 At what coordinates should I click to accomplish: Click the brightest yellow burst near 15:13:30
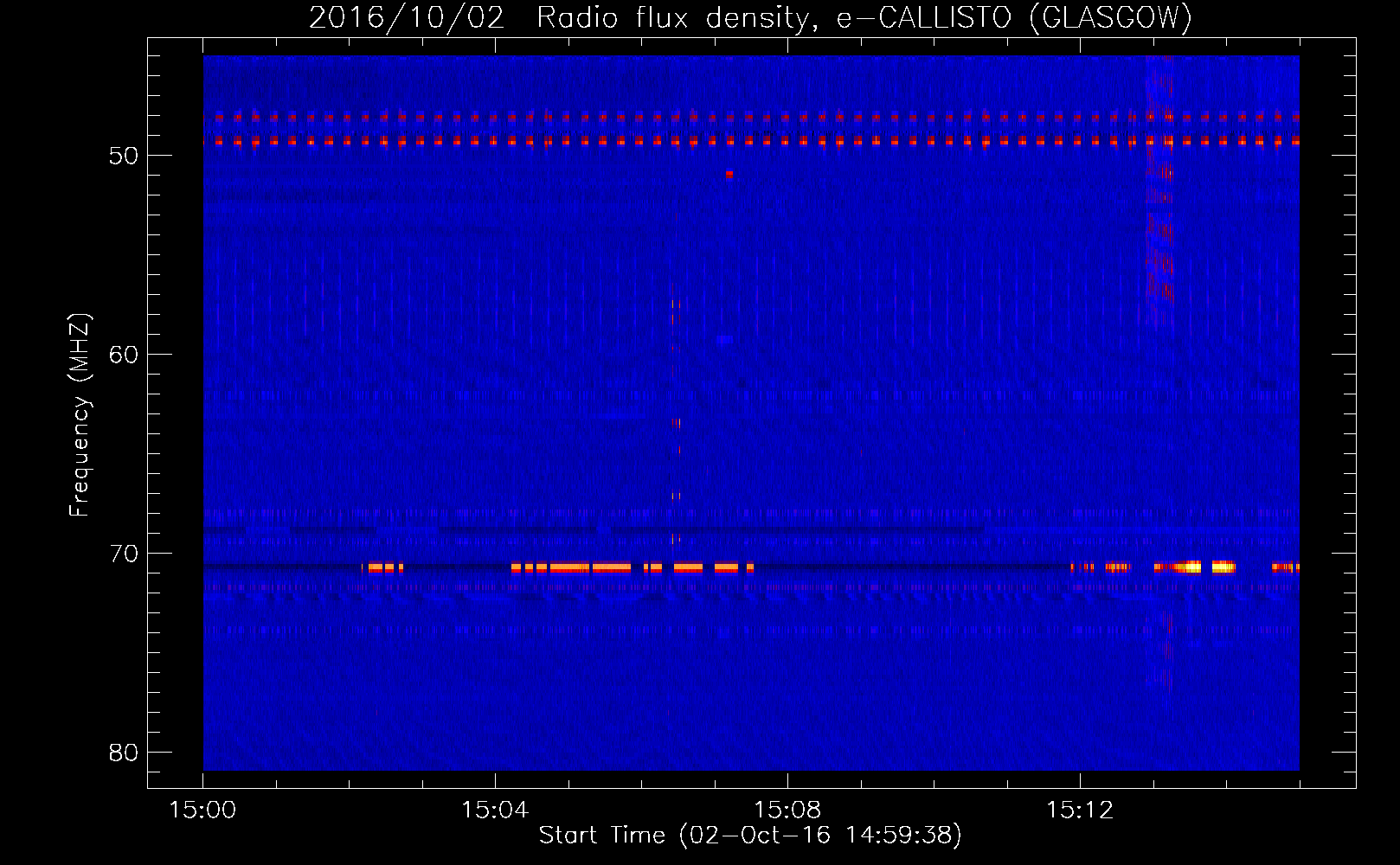(x=1191, y=567)
